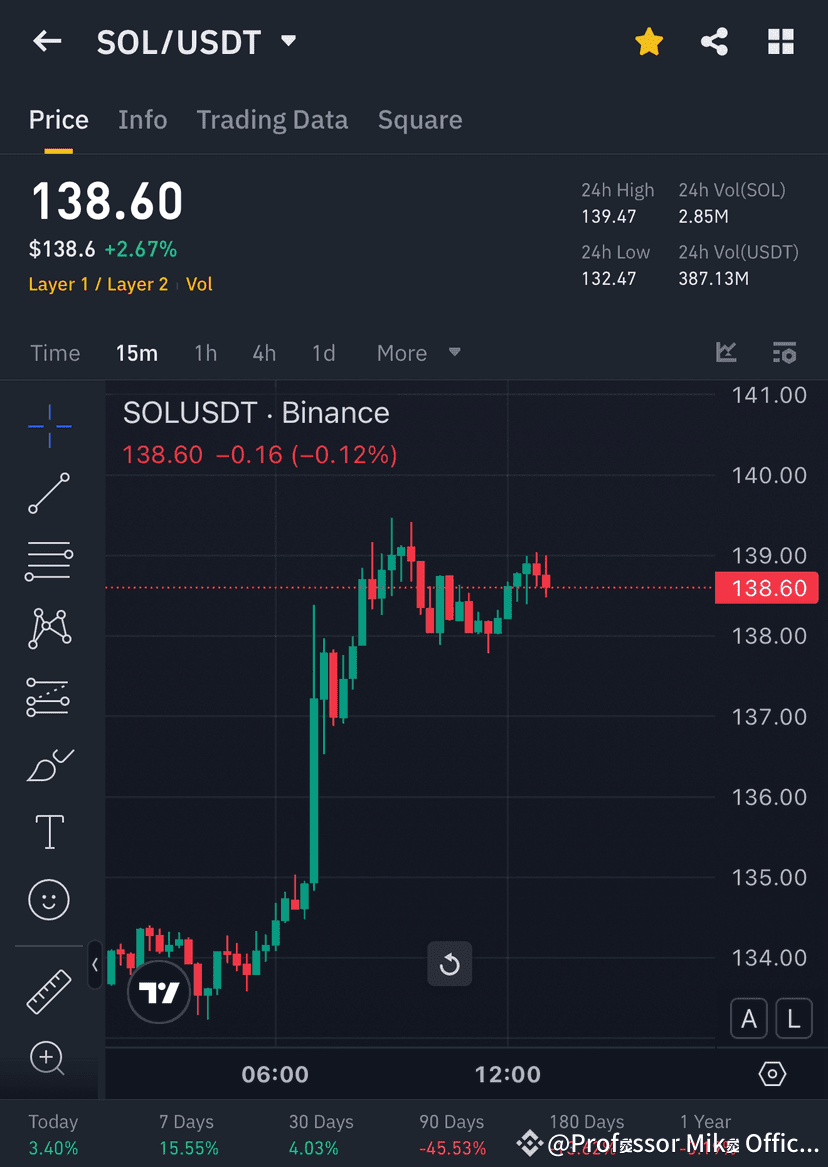Select the brush drawing tool
Viewport: 828px width, 1167px height.
(50, 766)
